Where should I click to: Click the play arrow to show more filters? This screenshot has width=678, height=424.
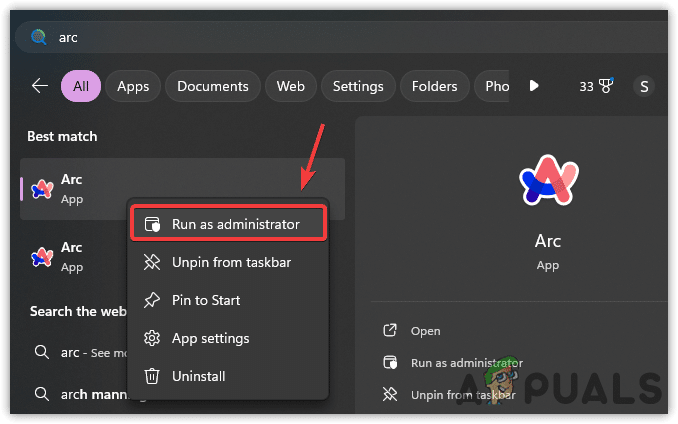pos(534,86)
